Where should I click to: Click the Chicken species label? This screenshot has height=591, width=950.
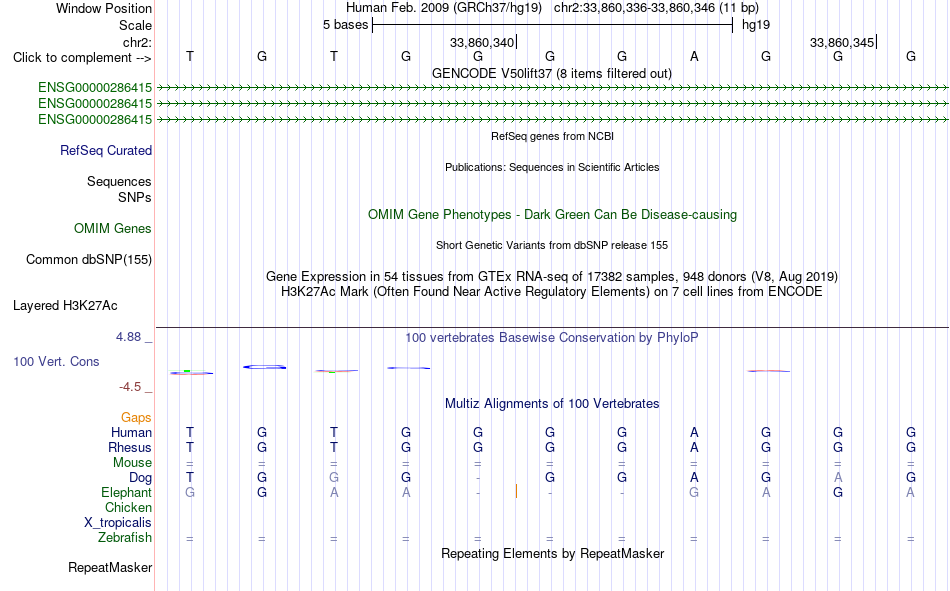click(x=128, y=507)
